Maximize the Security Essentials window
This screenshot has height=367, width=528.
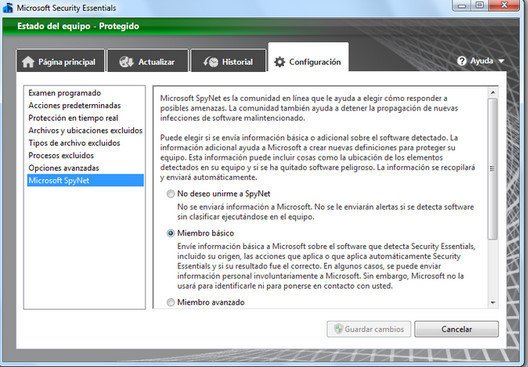[x=480, y=5]
